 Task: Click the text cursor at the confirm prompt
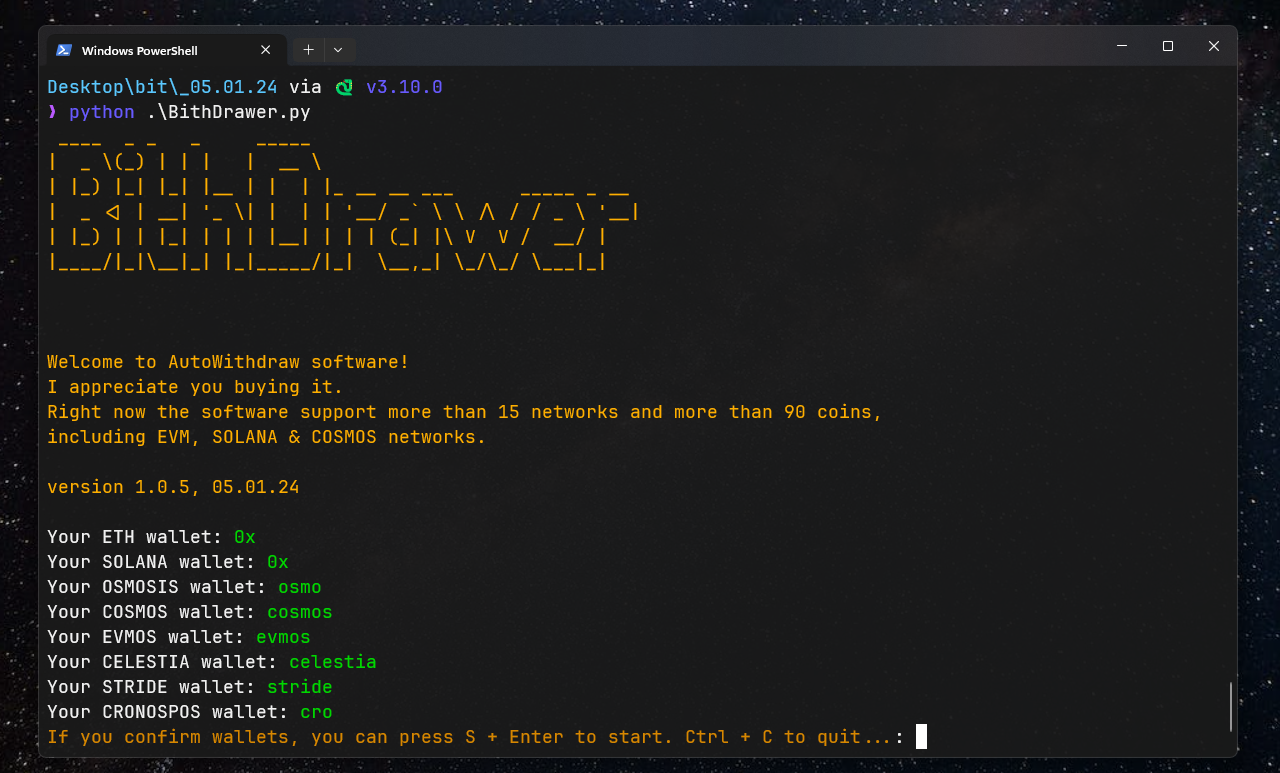point(921,737)
